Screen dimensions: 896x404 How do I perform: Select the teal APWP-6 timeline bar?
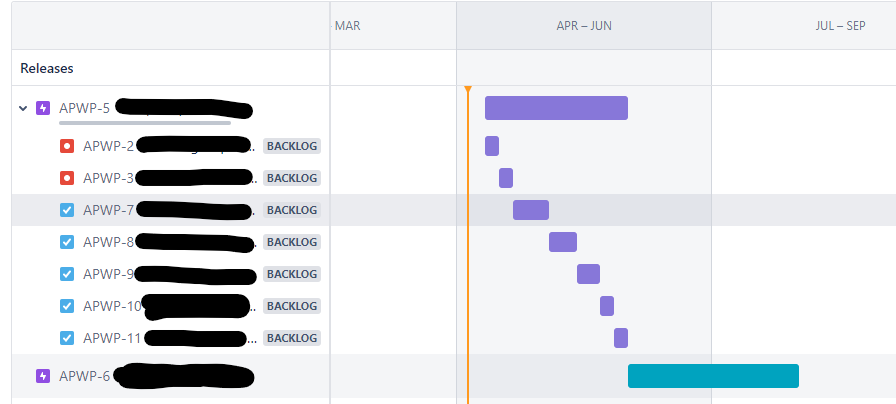713,376
